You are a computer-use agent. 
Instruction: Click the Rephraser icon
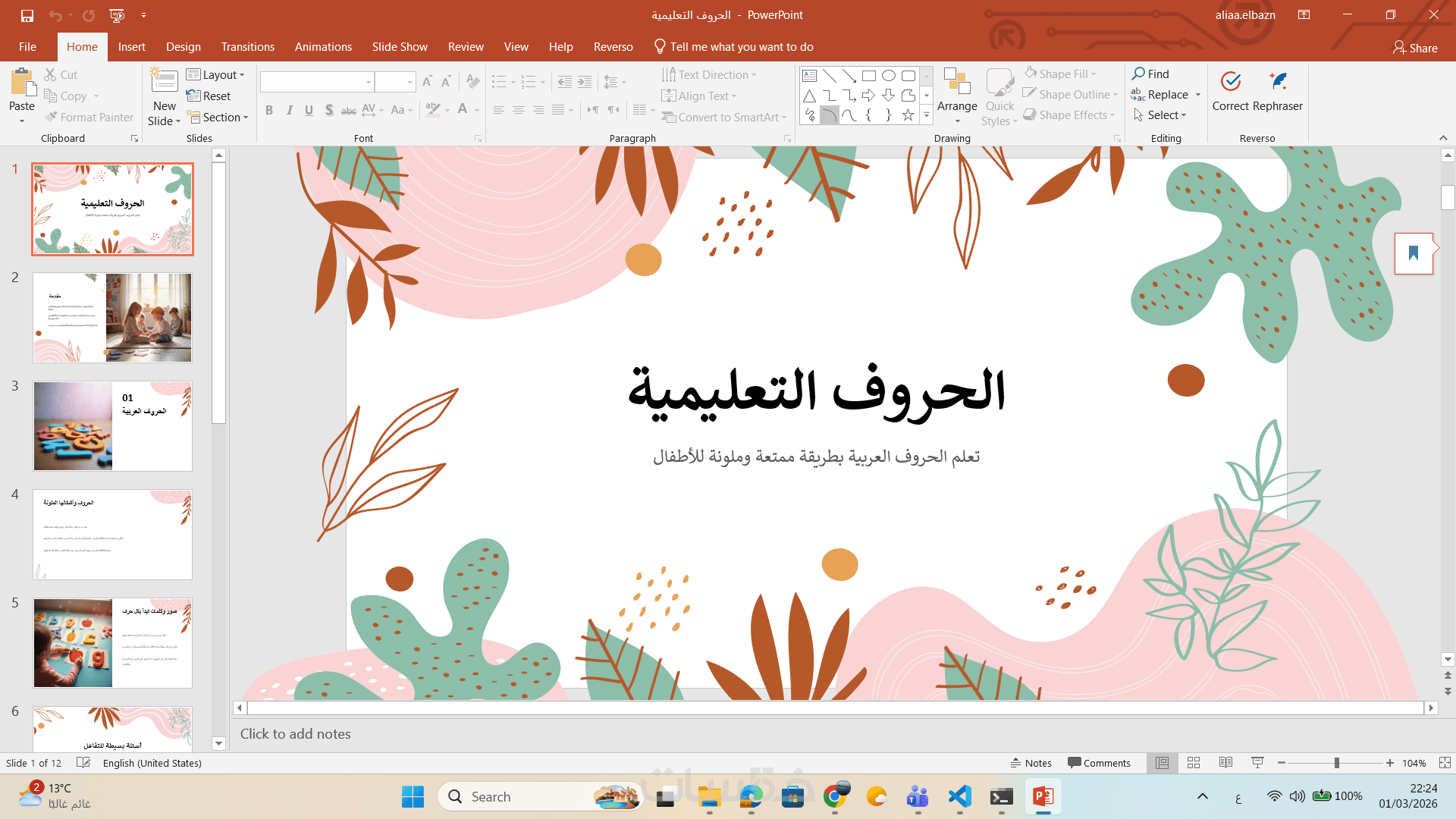[1278, 82]
